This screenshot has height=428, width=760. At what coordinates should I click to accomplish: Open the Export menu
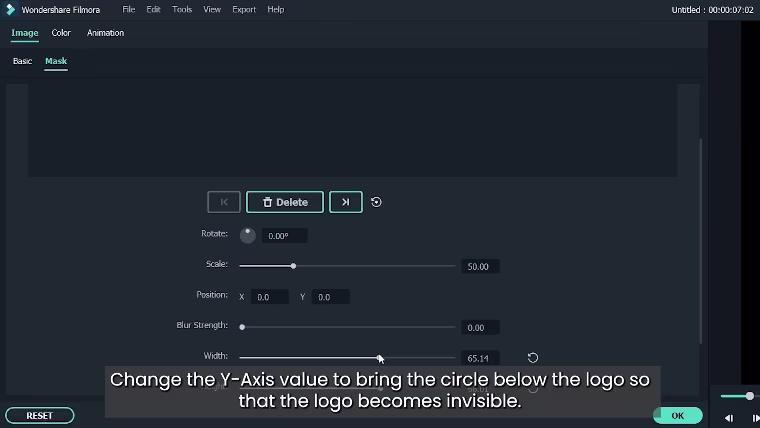click(244, 9)
